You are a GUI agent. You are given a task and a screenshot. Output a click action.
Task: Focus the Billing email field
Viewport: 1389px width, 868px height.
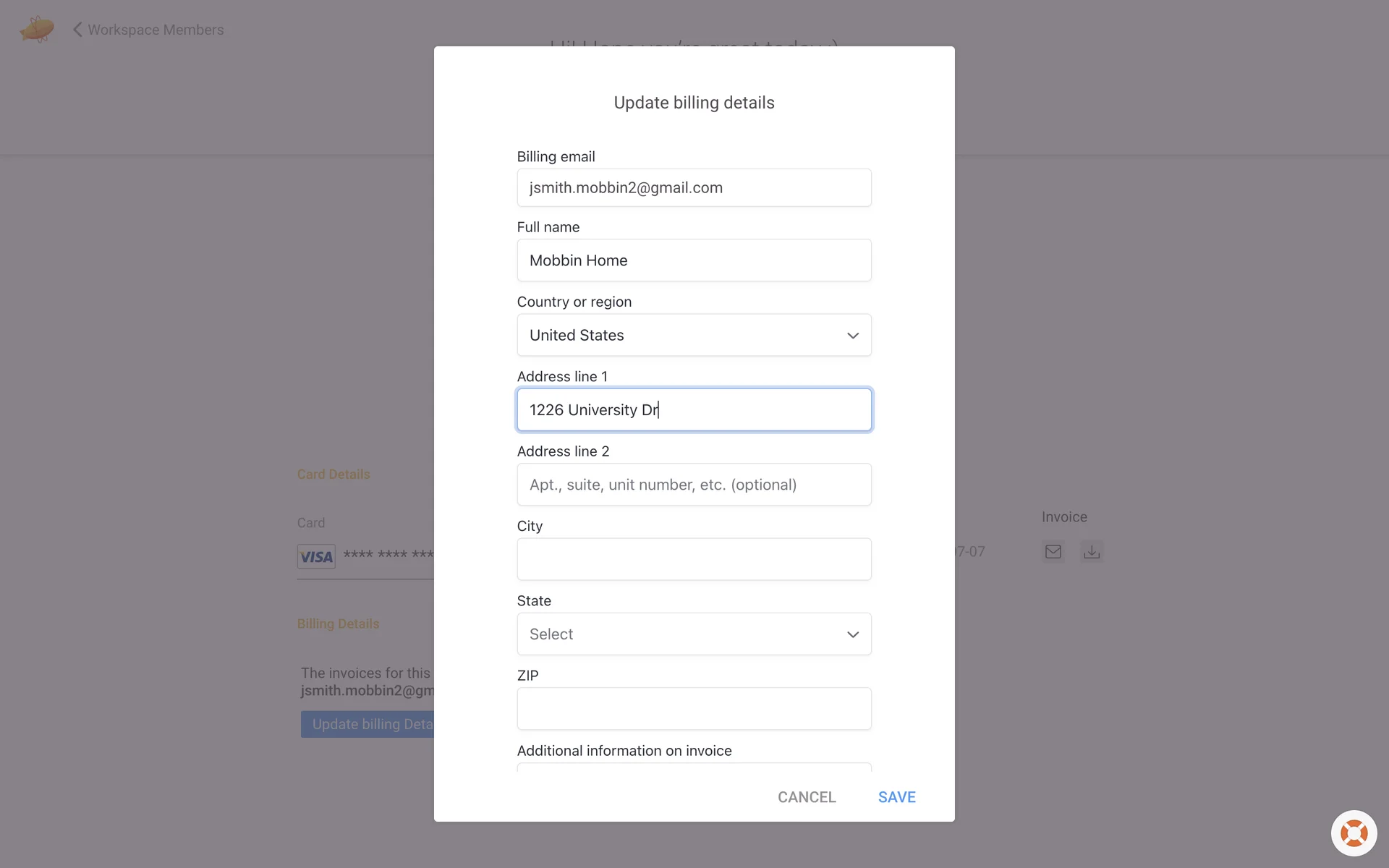[694, 188]
